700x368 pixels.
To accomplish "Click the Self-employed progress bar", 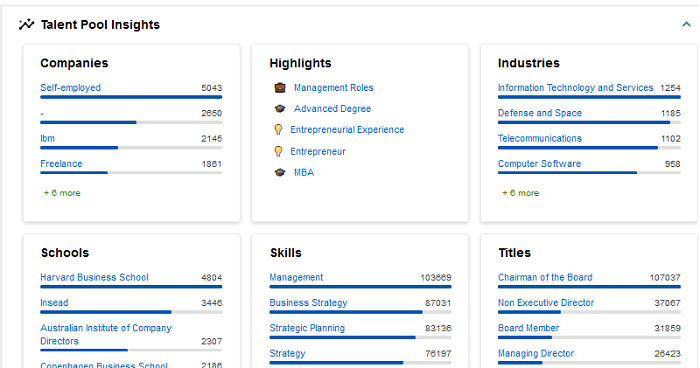I will point(131,97).
